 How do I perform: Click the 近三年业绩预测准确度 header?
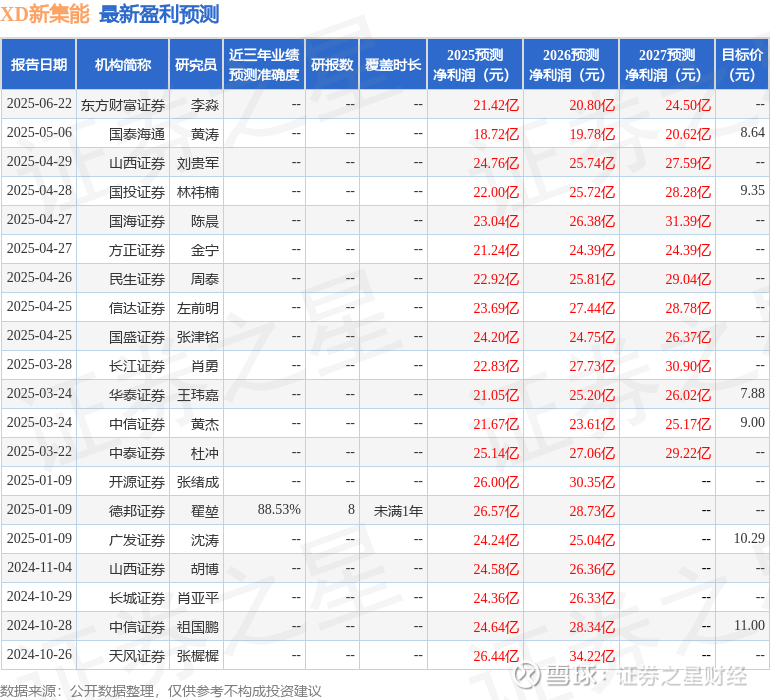click(x=264, y=64)
